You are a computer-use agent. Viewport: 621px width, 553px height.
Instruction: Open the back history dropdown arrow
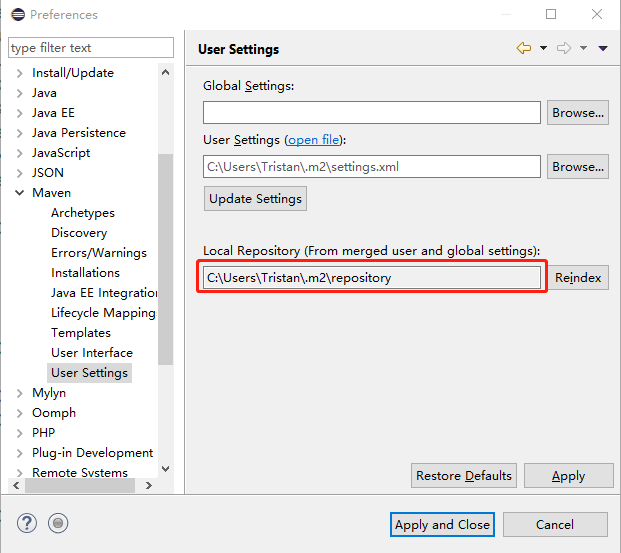(x=543, y=48)
